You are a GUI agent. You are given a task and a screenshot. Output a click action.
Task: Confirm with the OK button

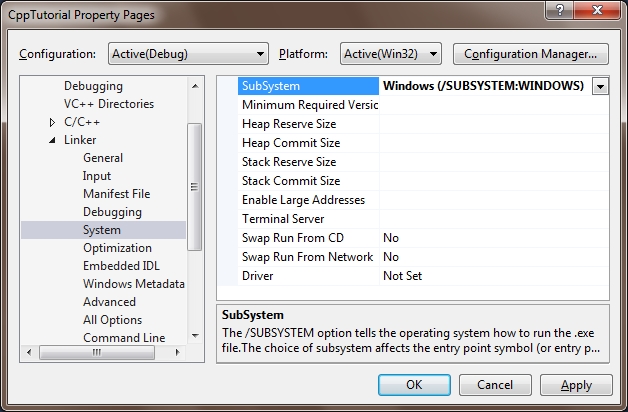pos(414,385)
